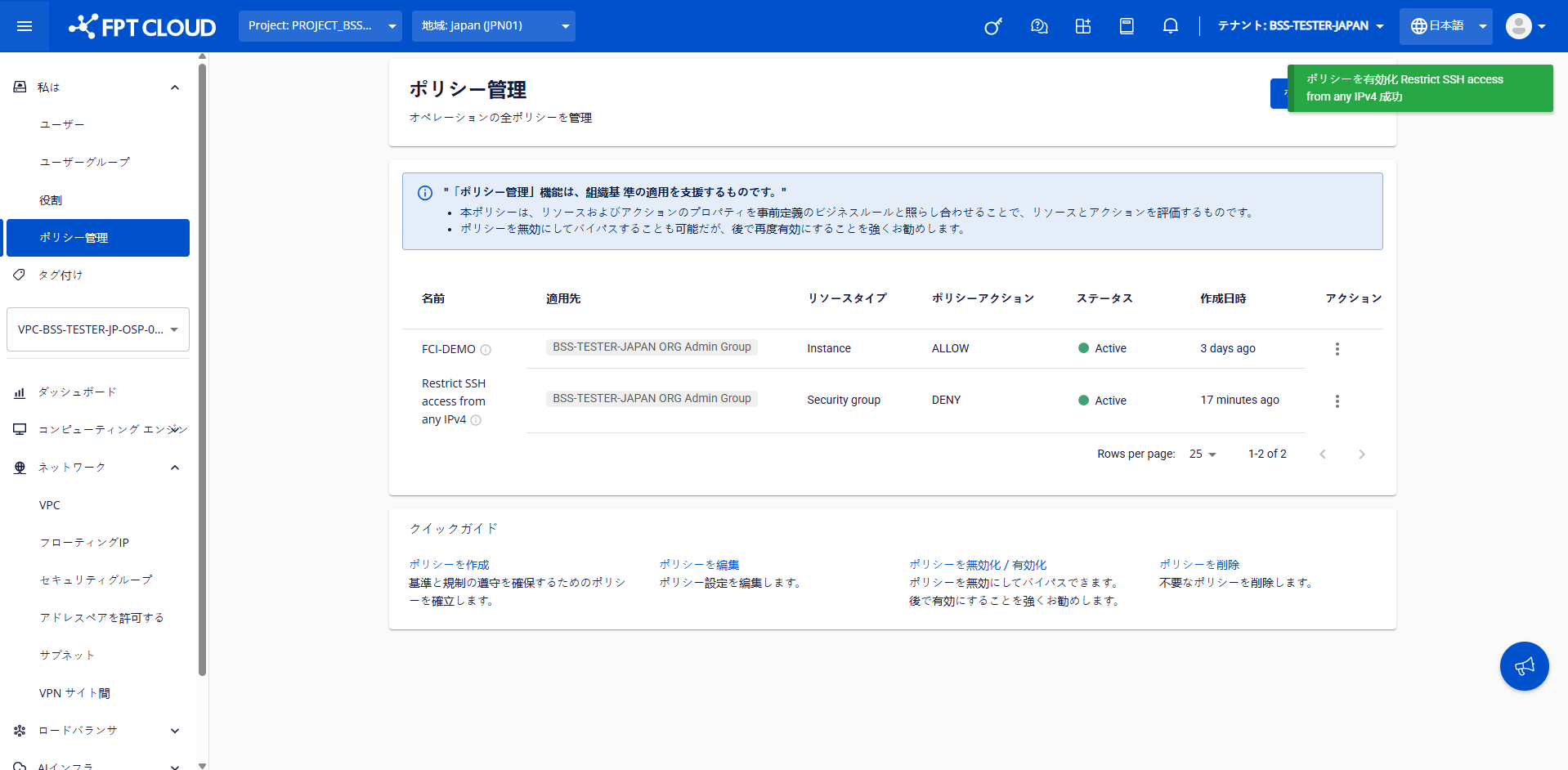This screenshot has height=770, width=1568.
Task: Click the megaphone announcement button
Action: pyautogui.click(x=1525, y=666)
